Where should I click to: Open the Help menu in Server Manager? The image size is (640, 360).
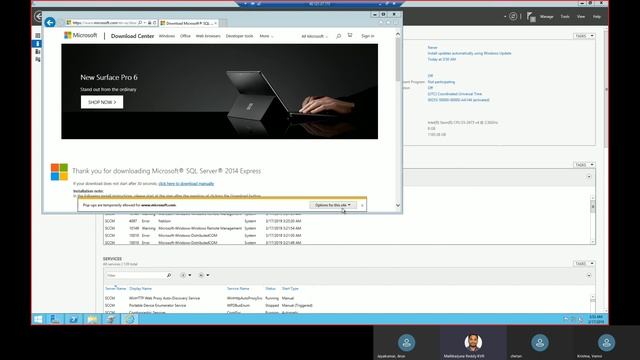(x=597, y=17)
